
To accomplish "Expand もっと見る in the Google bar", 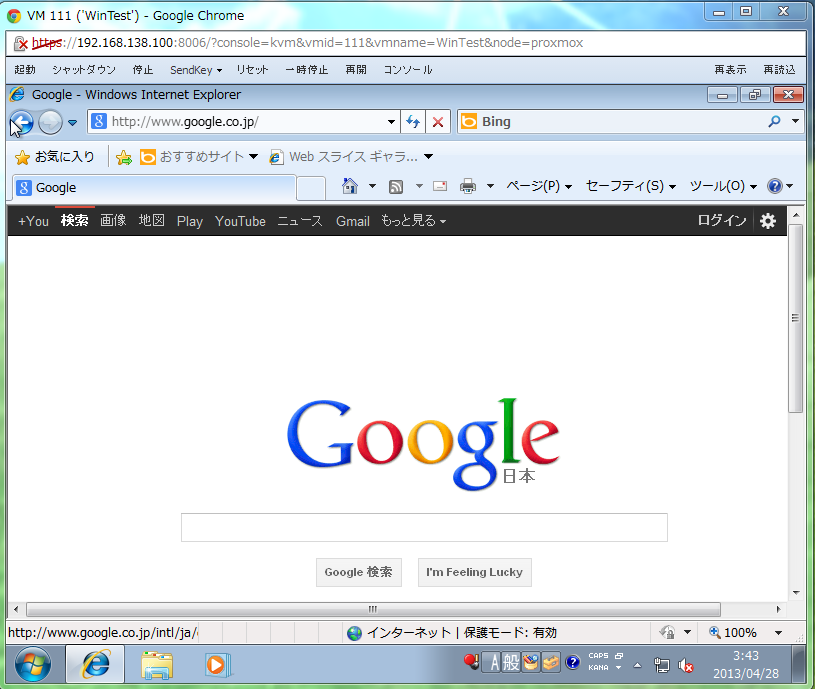I will (x=414, y=221).
